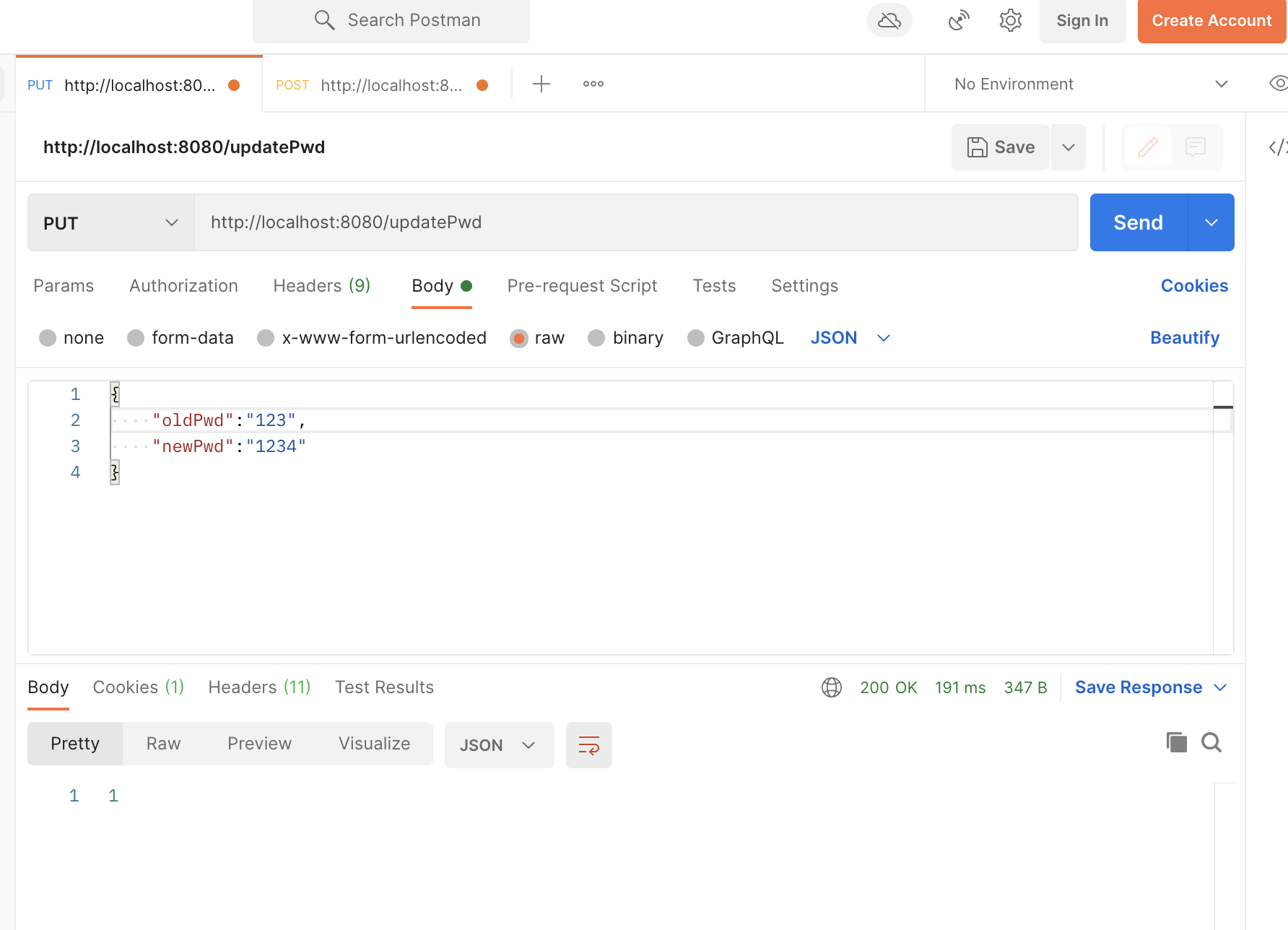Select the binary radio button
The image size is (1288, 930).
click(x=596, y=338)
